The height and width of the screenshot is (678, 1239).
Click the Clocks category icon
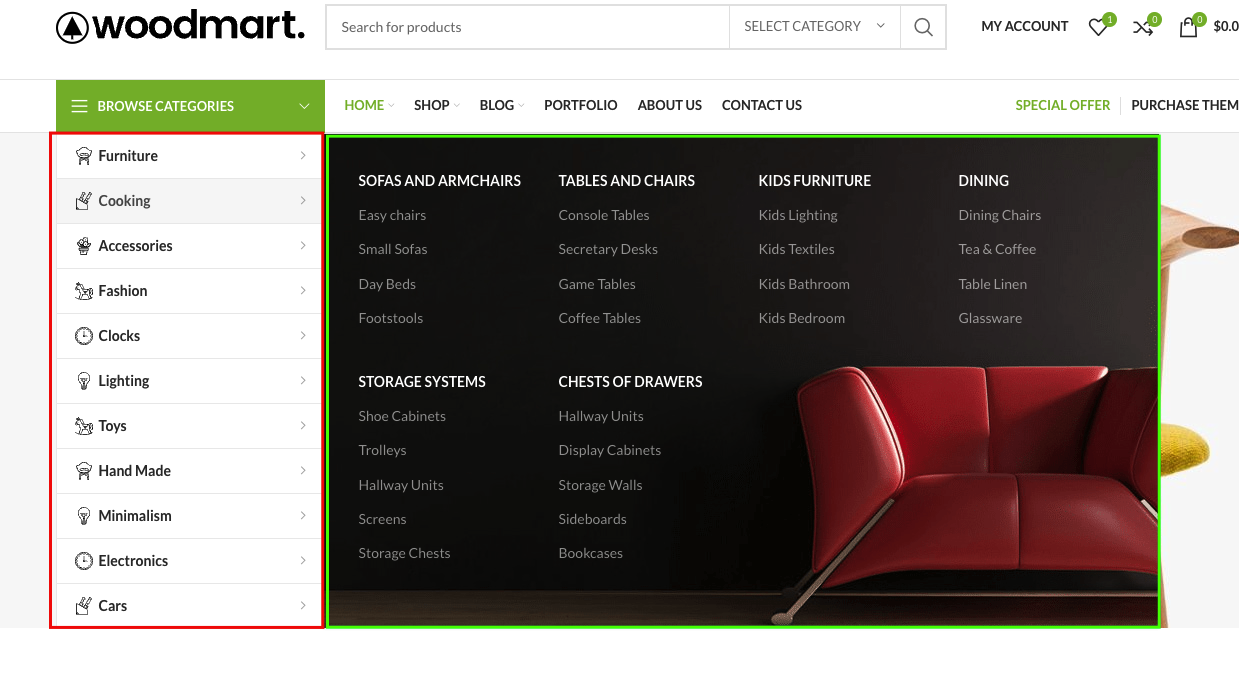coord(84,336)
